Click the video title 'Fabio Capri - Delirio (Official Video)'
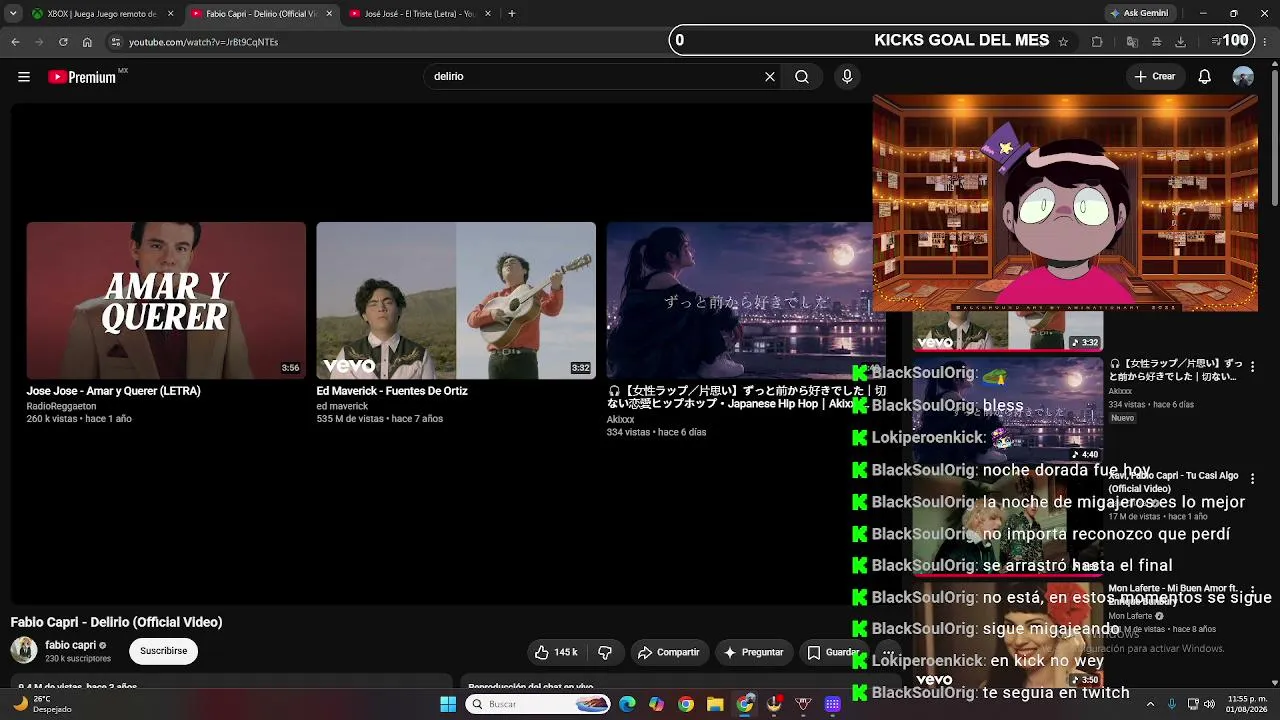Image resolution: width=1280 pixels, height=720 pixels. point(116,622)
